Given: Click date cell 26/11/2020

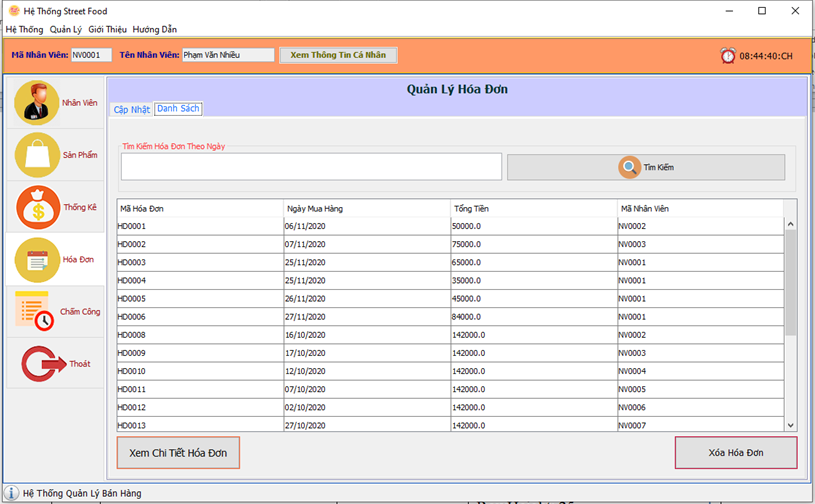Looking at the screenshot, I should click(367, 299).
